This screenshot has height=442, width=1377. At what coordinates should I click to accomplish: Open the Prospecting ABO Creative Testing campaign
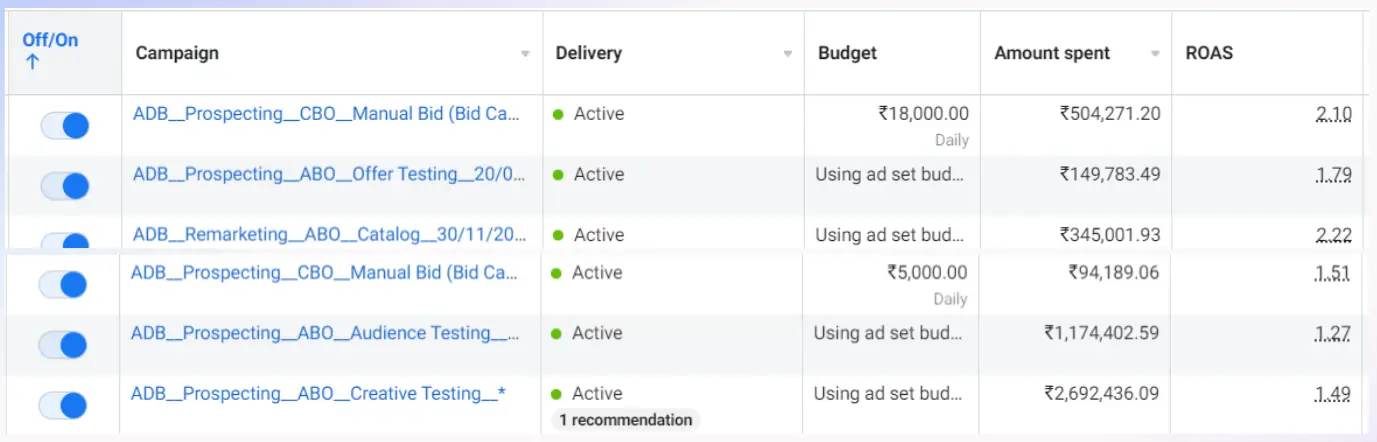click(318, 394)
